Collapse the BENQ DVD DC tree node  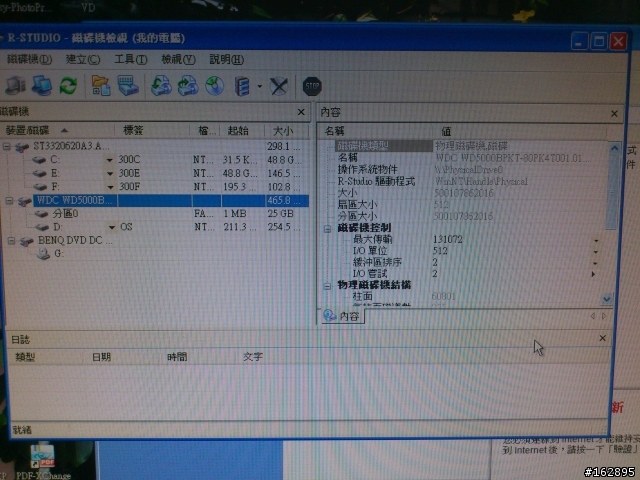pos(11,241)
